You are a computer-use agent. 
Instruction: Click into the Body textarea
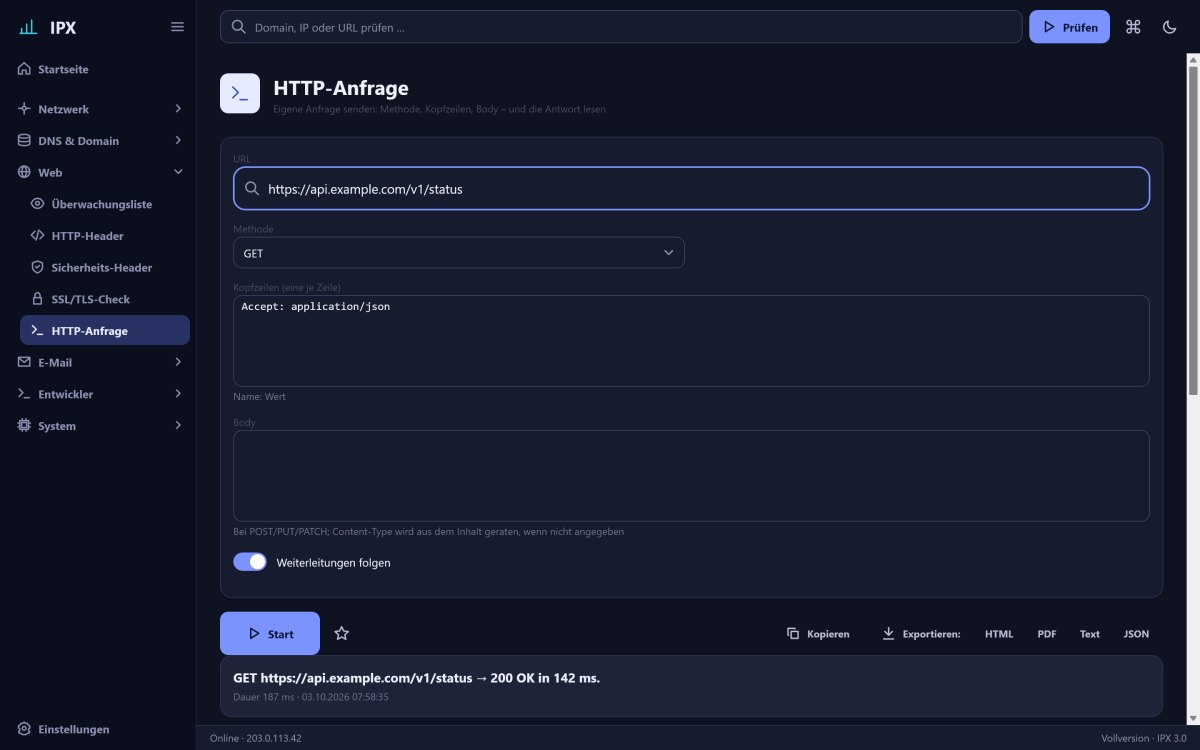pos(691,476)
